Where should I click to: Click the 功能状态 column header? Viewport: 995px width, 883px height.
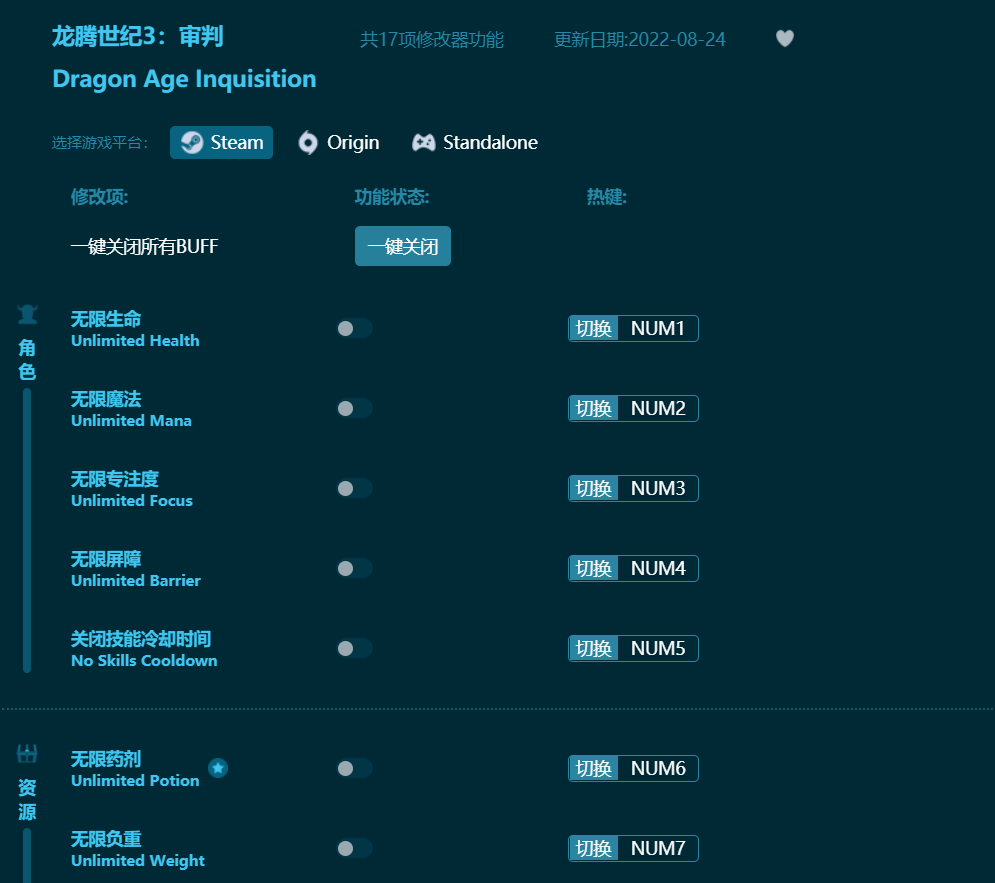click(392, 197)
